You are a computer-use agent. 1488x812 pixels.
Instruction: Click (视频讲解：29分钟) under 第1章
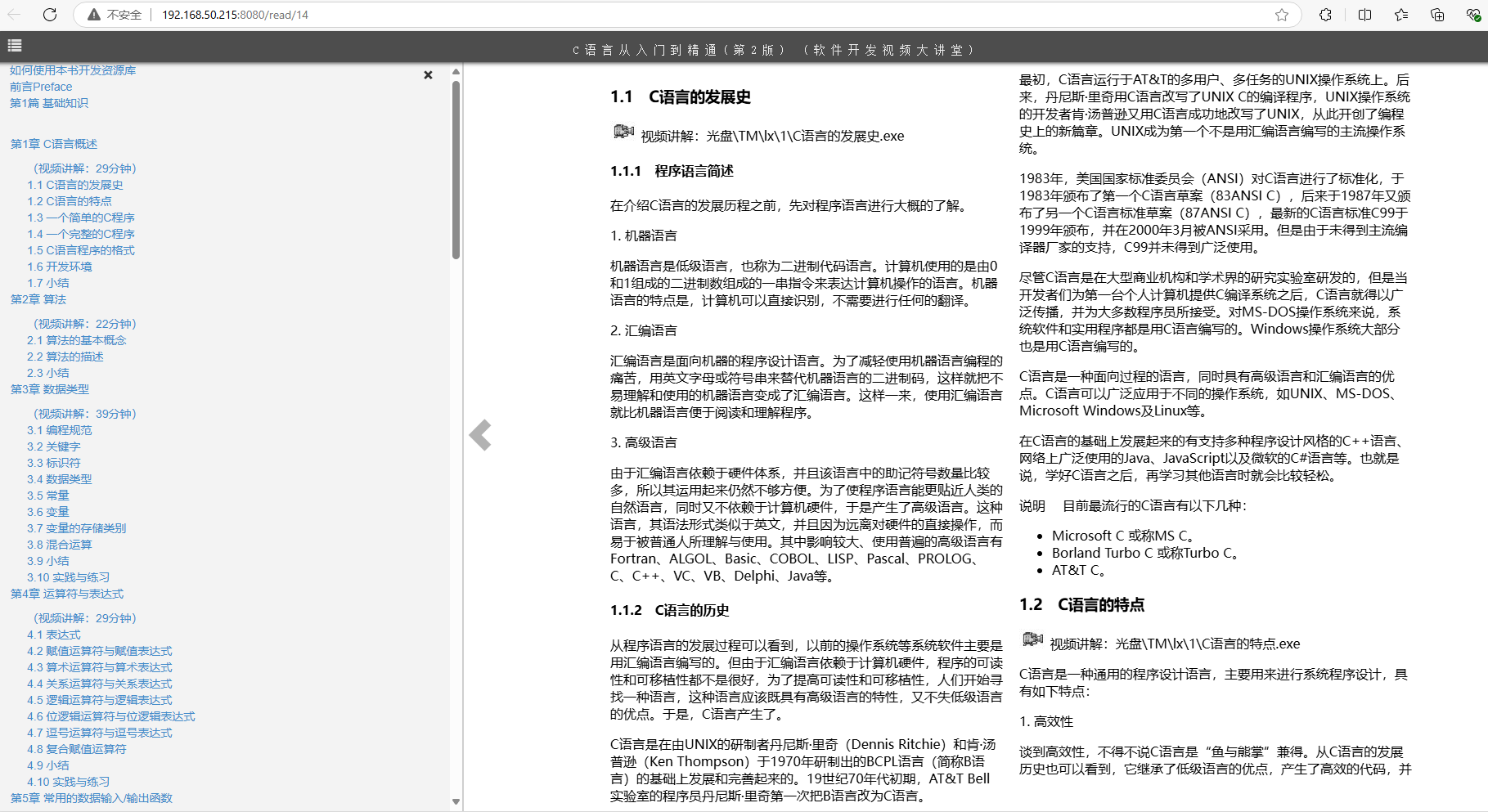[85, 168]
